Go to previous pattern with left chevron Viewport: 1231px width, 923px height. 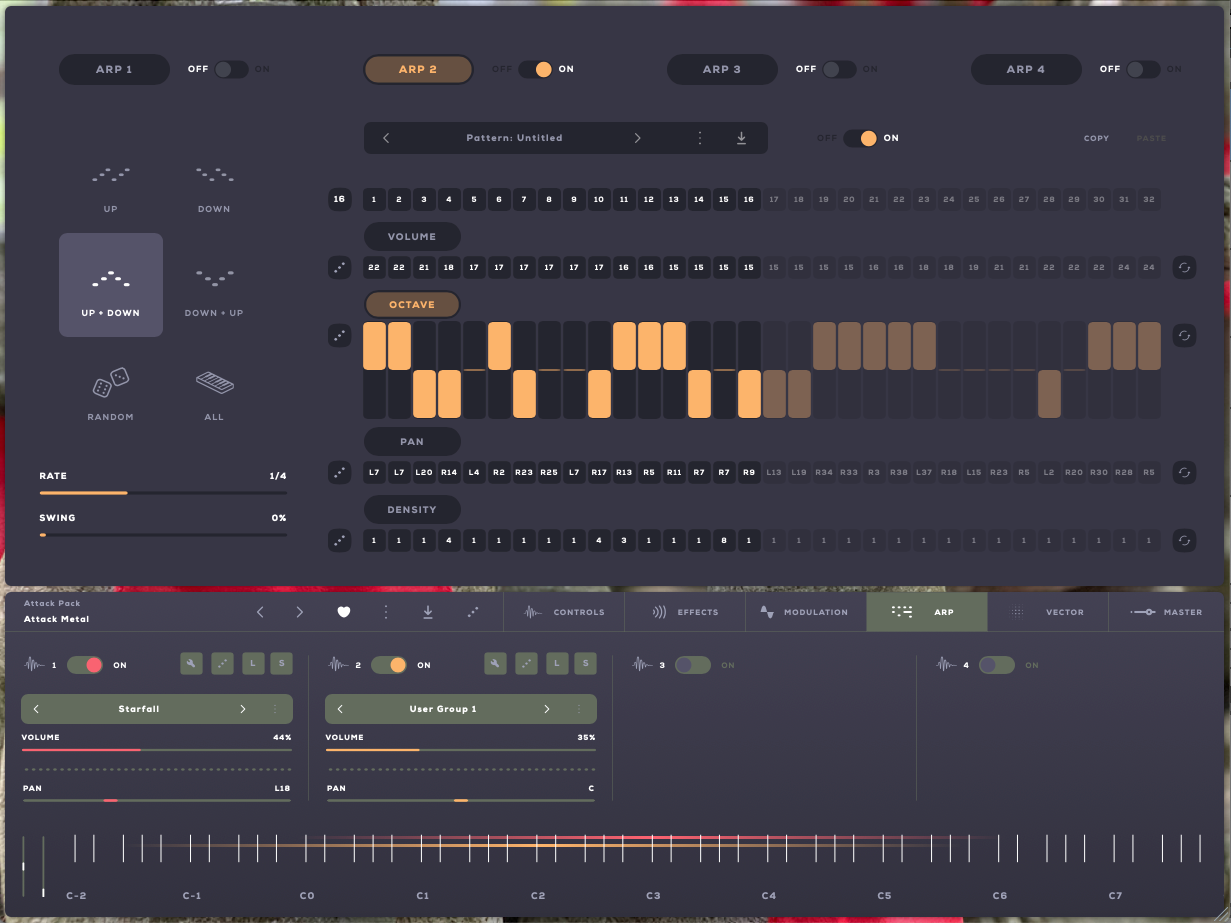[387, 138]
